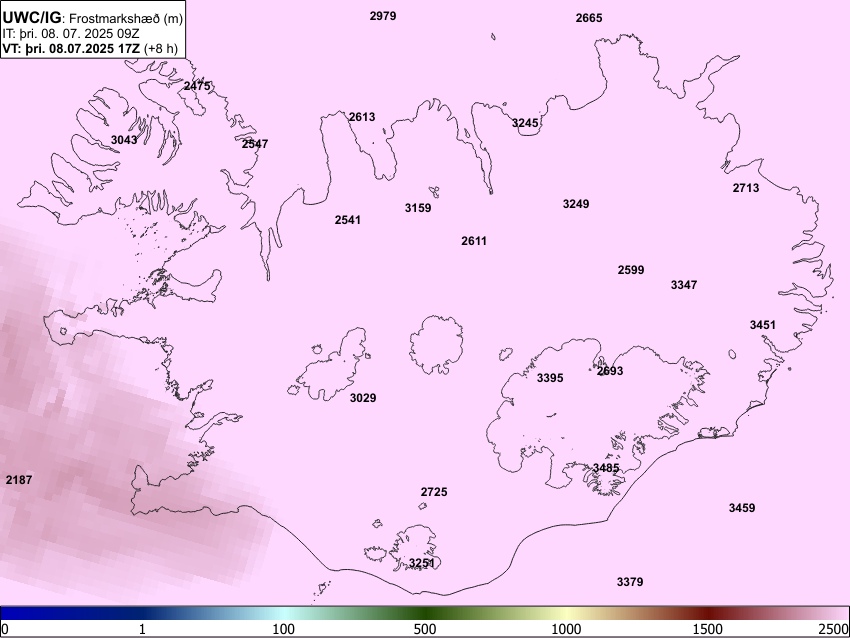This screenshot has width=850, height=638.
Task: Click the 1500 label on the color scale
Action: point(709,629)
